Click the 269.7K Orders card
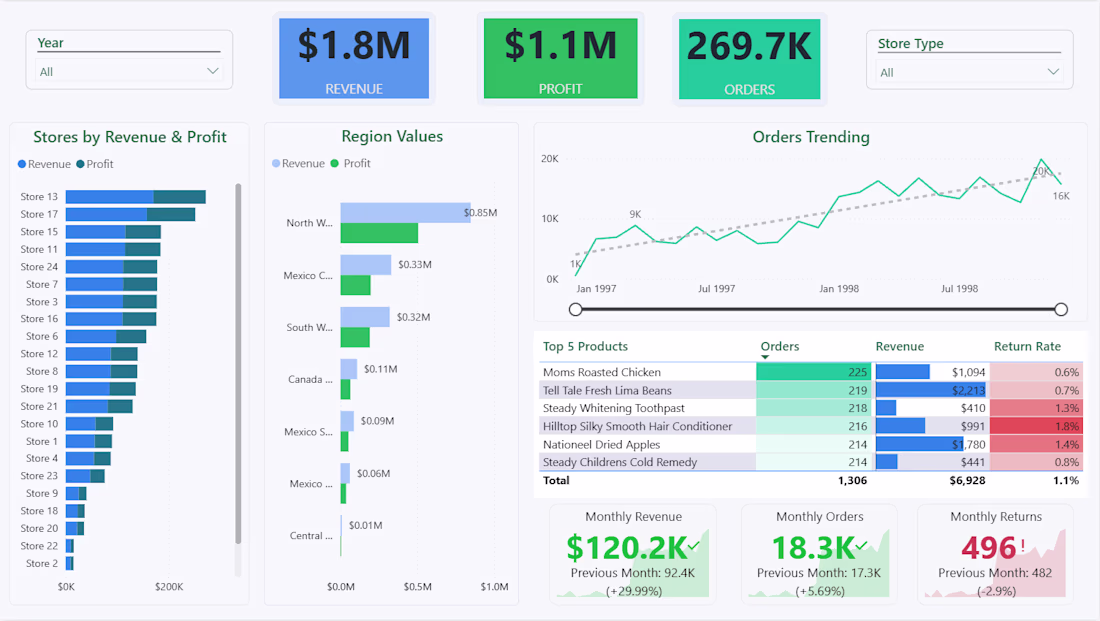Image resolution: width=1100 pixels, height=621 pixels. (x=749, y=58)
